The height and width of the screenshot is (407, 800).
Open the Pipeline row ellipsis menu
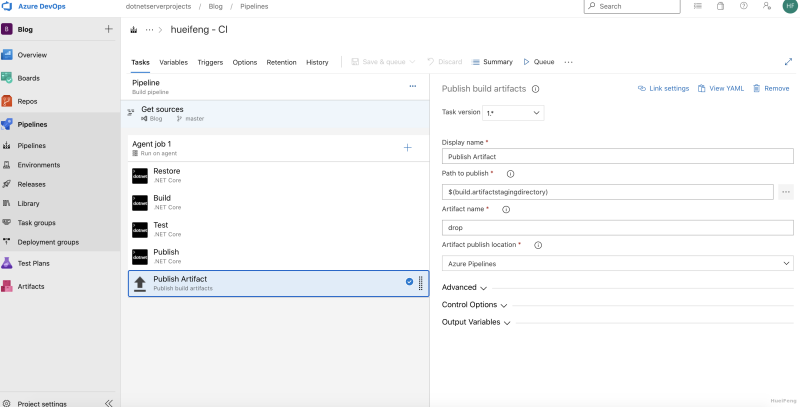pyautogui.click(x=413, y=86)
